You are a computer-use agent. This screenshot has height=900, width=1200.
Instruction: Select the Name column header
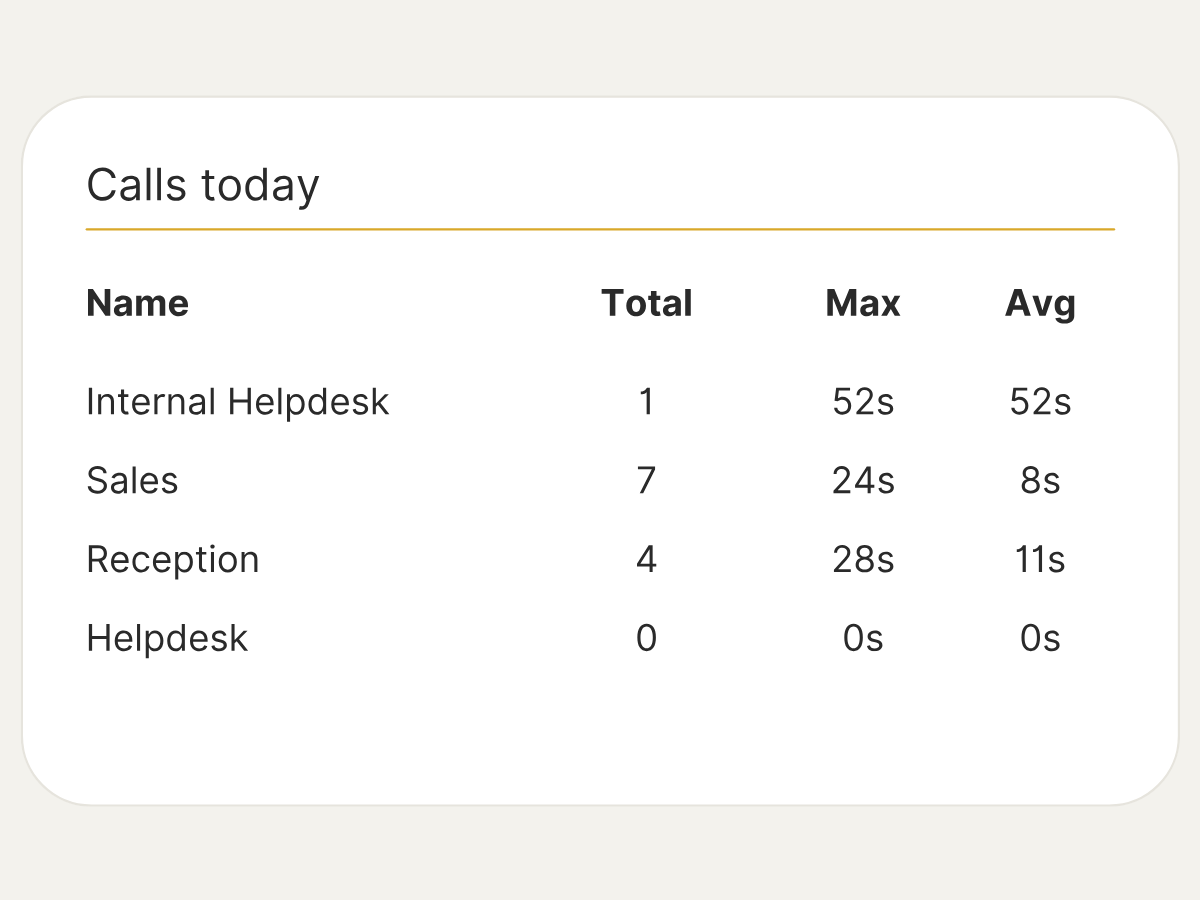[x=138, y=303]
